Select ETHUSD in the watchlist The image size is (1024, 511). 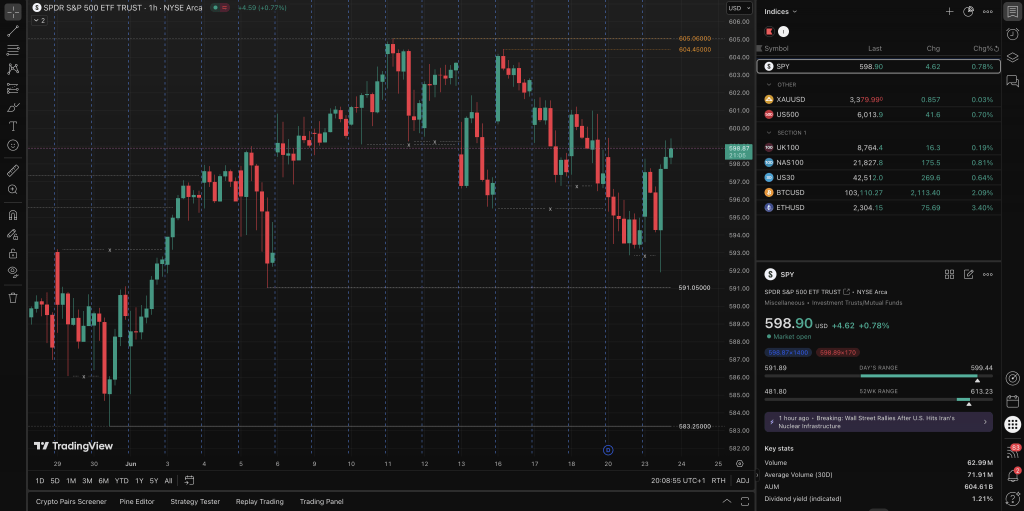pos(878,207)
